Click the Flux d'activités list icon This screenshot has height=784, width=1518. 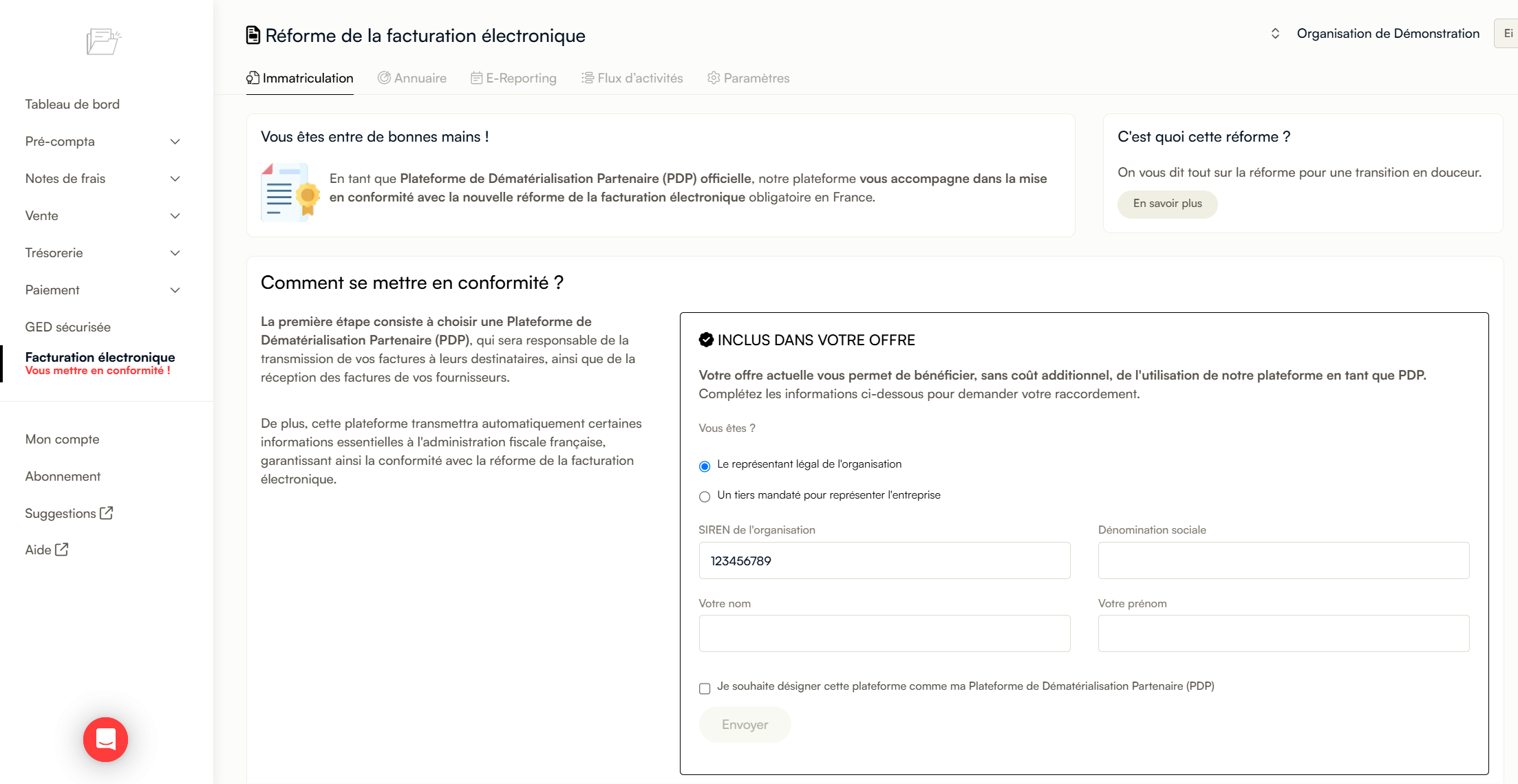(x=587, y=78)
